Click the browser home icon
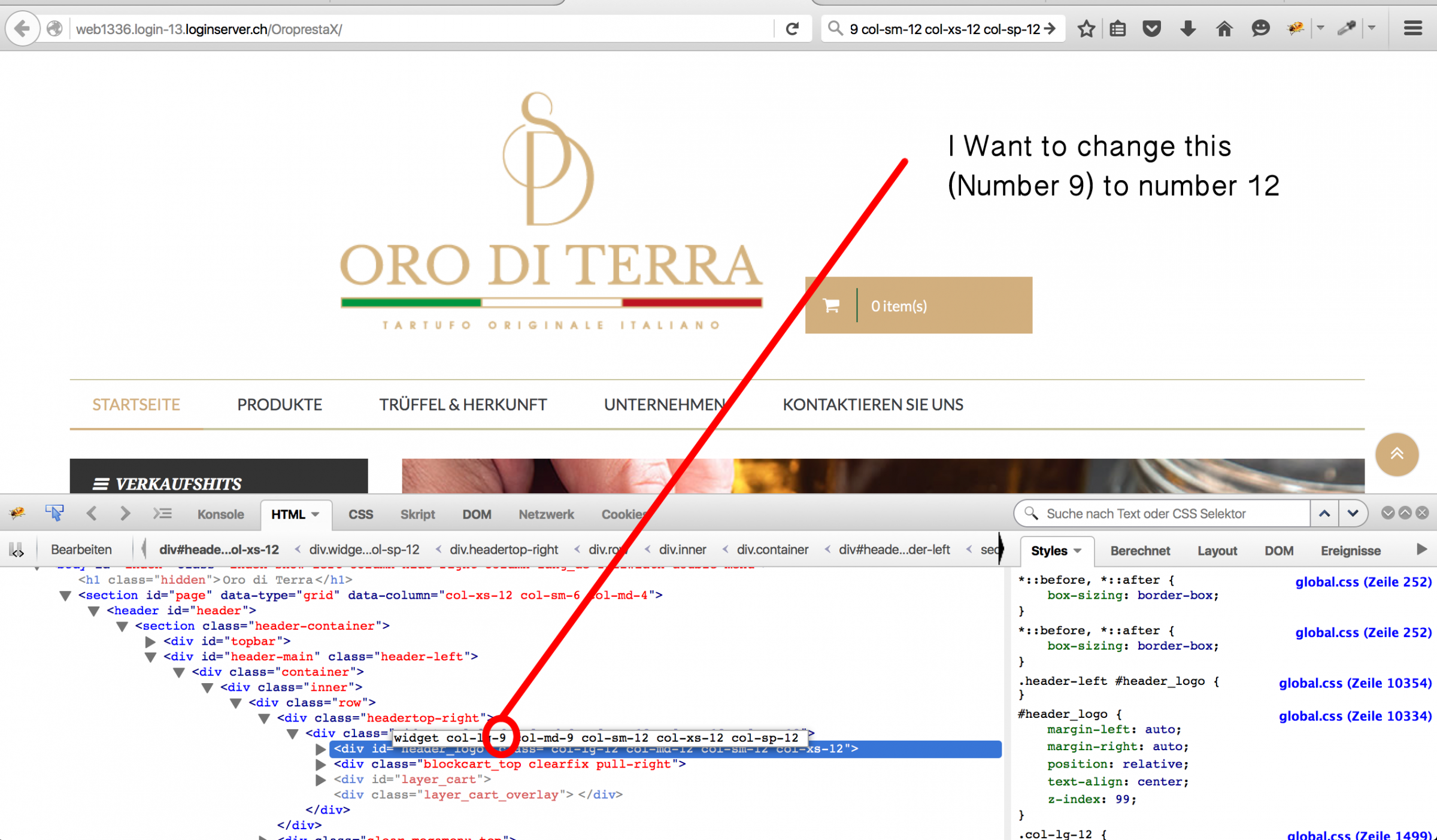 click(x=1224, y=29)
